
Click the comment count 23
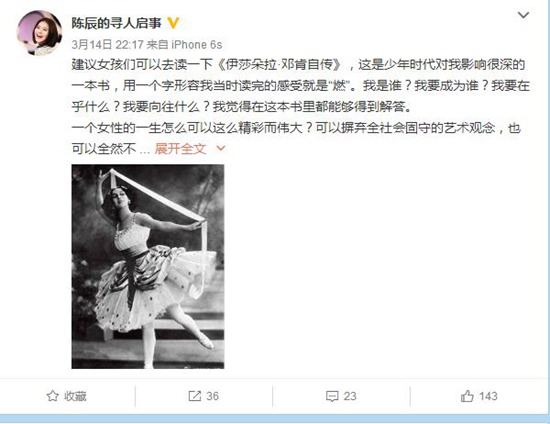[350, 396]
